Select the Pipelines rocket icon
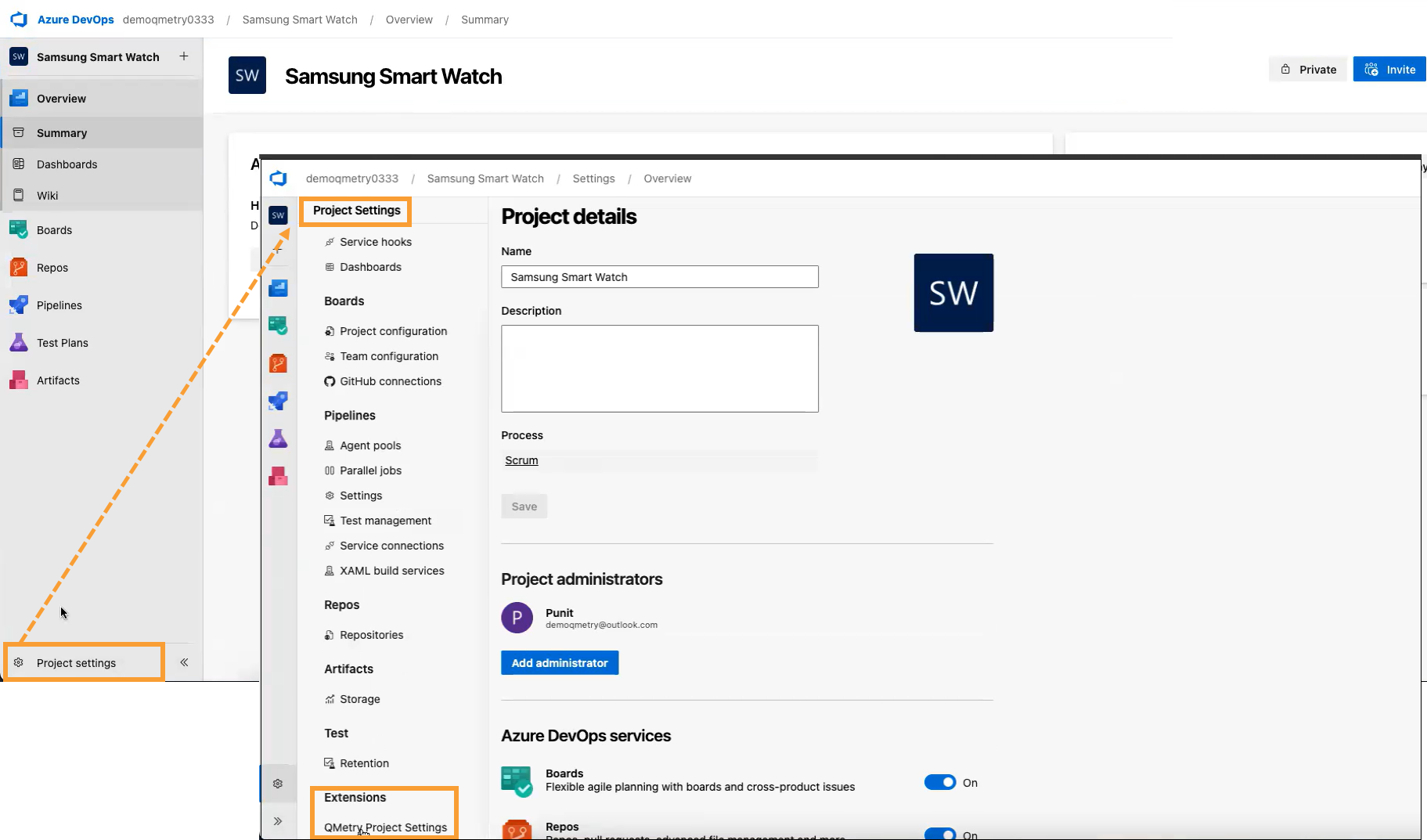 pos(18,305)
